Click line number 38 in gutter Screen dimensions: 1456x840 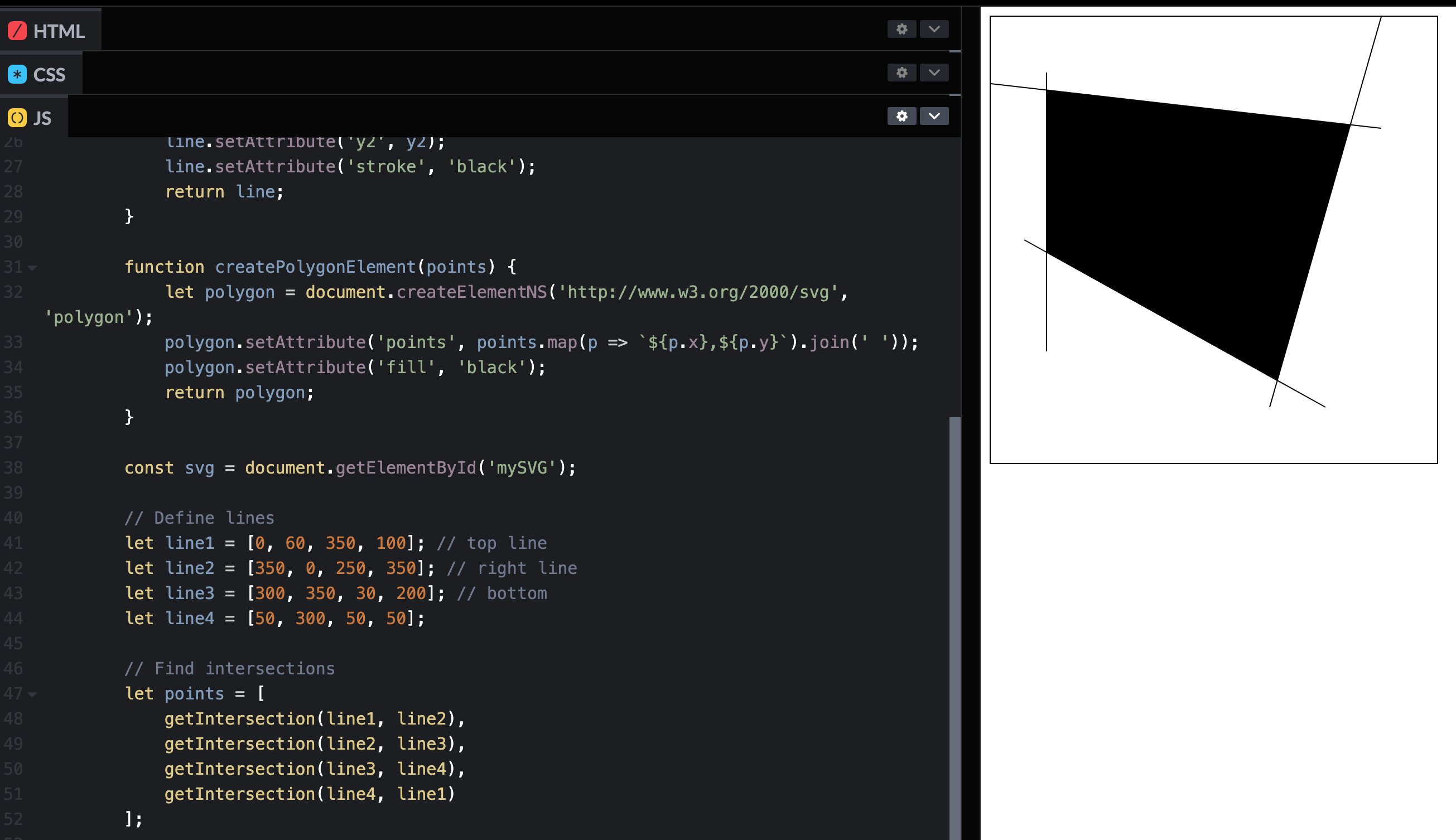[x=13, y=468]
